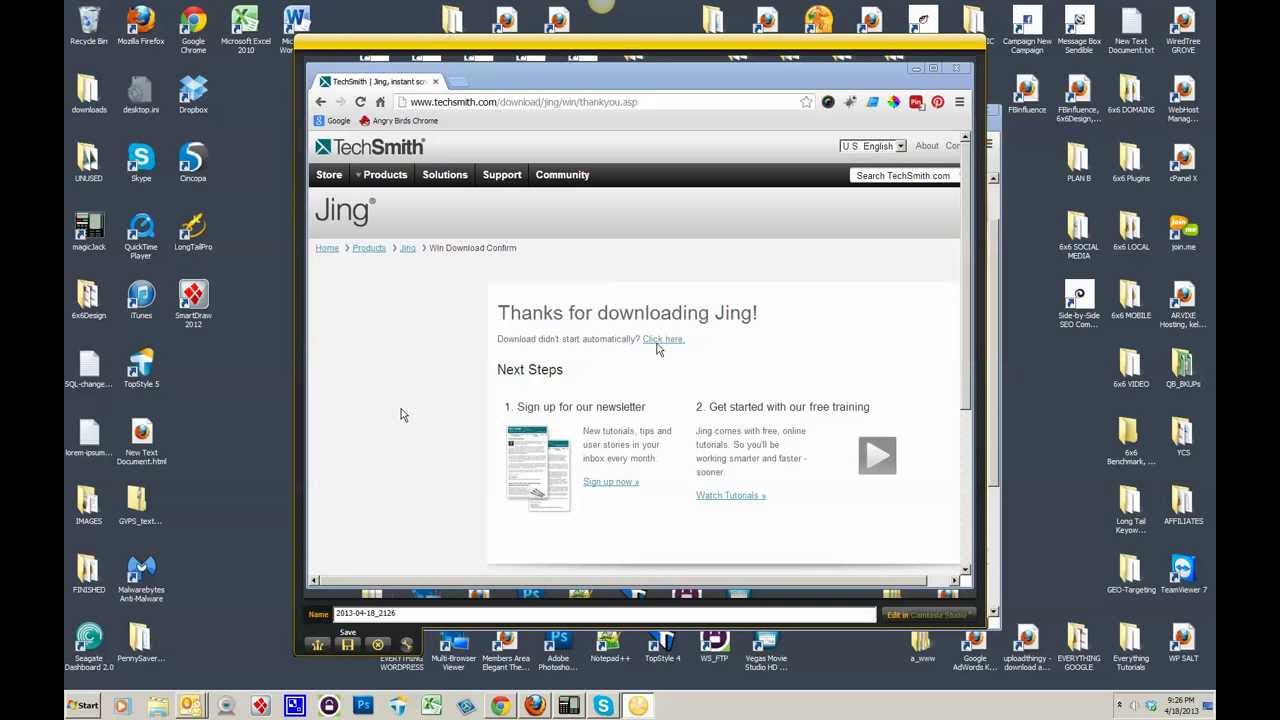Open Jing customize settings wrench icon
The width and height of the screenshot is (1280, 720).
point(406,645)
